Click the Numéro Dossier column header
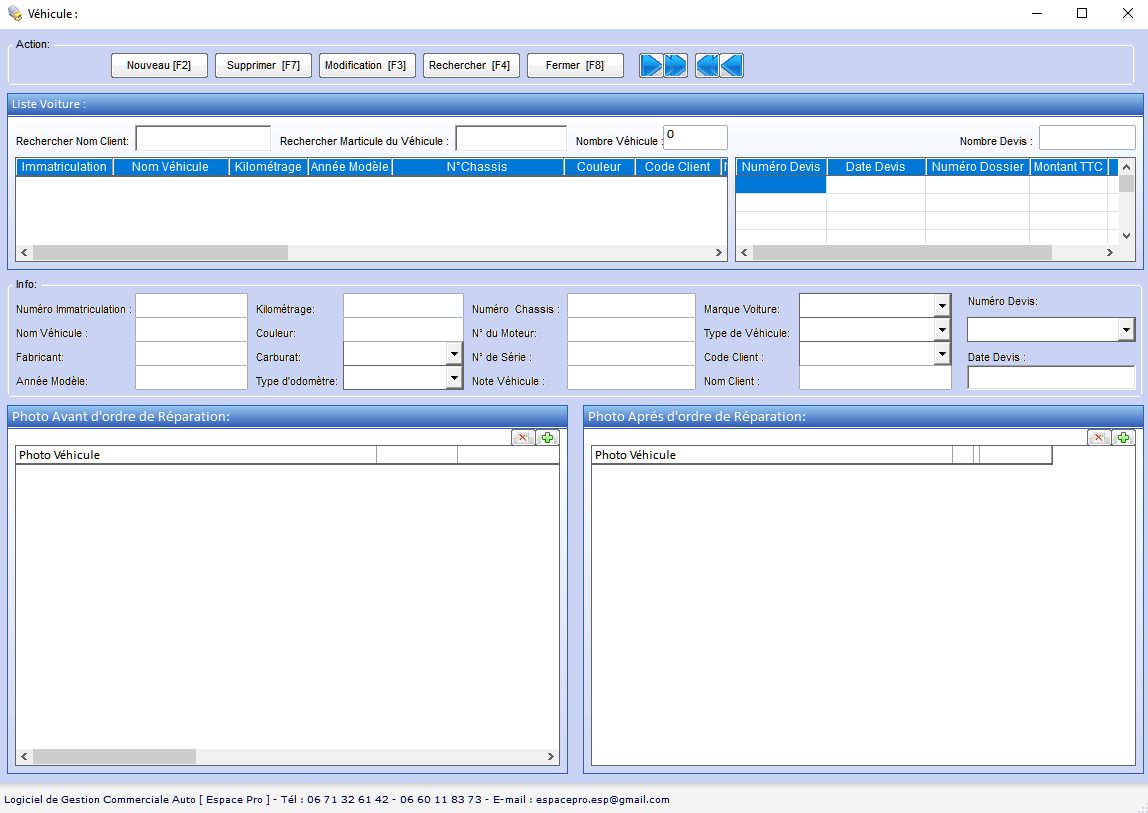 (977, 167)
